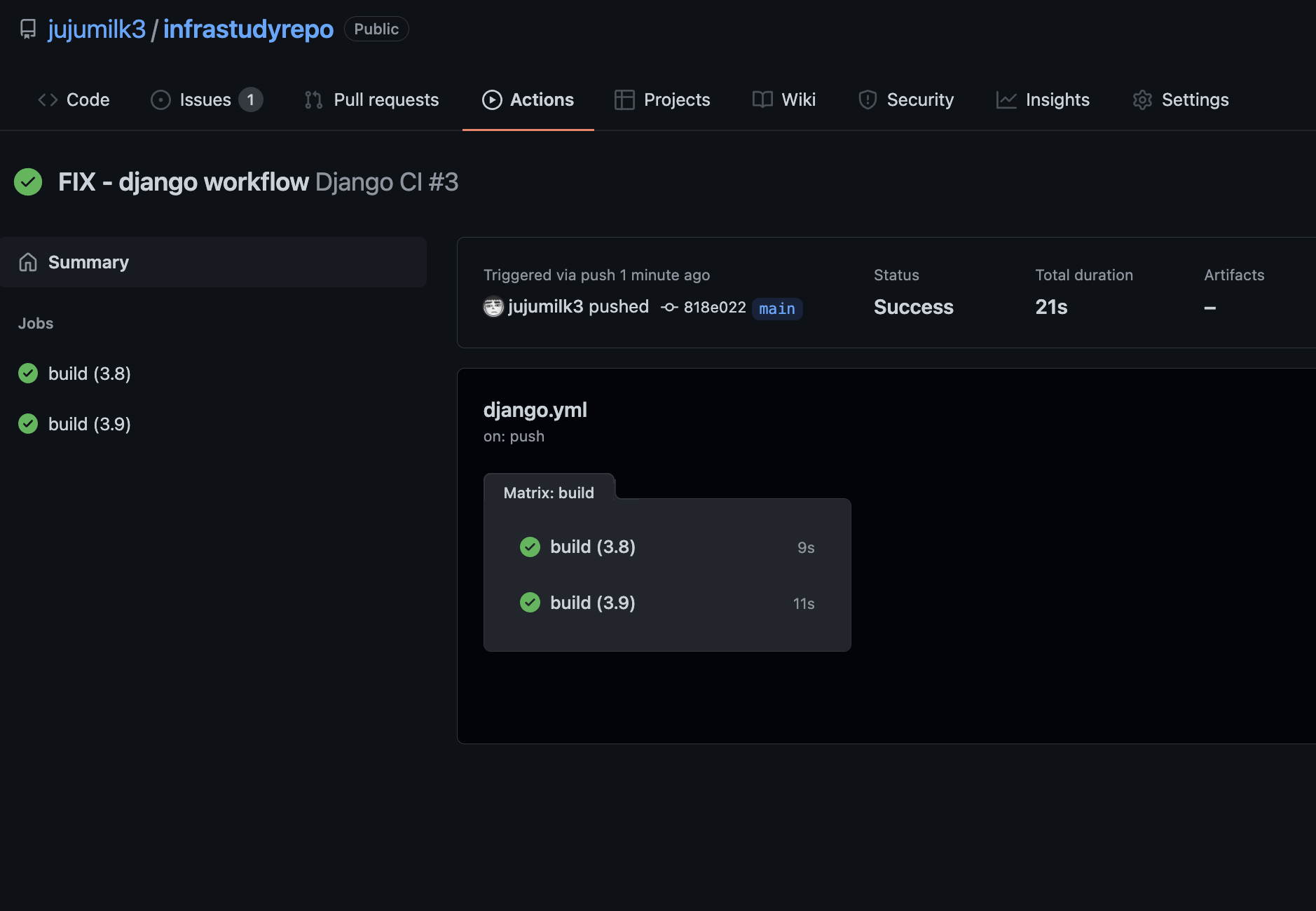Open build (3.8) job in sidebar
The height and width of the screenshot is (911, 1316).
click(x=90, y=374)
